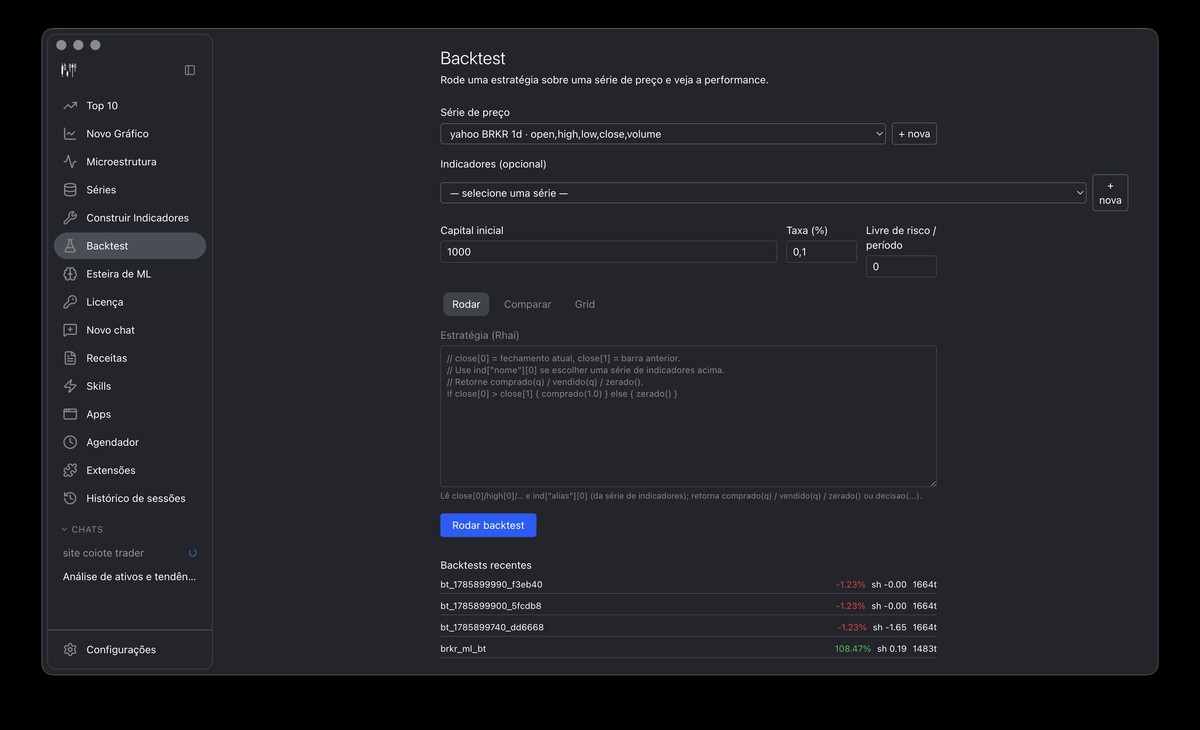1200x730 pixels.
Task: Open Histórico de sessões history icon
Action: pyautogui.click(x=70, y=498)
